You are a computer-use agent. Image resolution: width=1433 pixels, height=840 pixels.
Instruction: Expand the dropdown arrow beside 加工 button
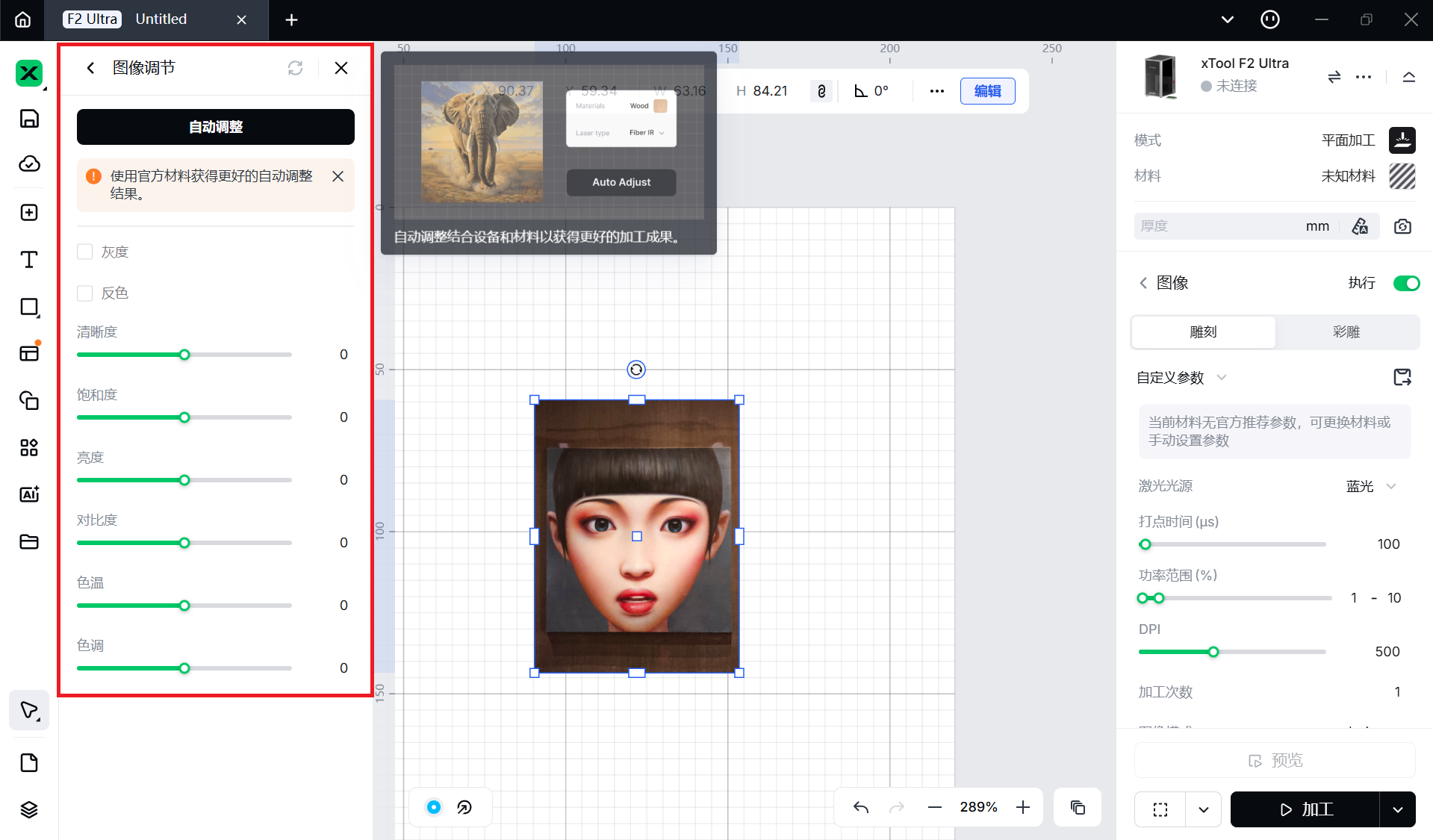[x=1397, y=809]
